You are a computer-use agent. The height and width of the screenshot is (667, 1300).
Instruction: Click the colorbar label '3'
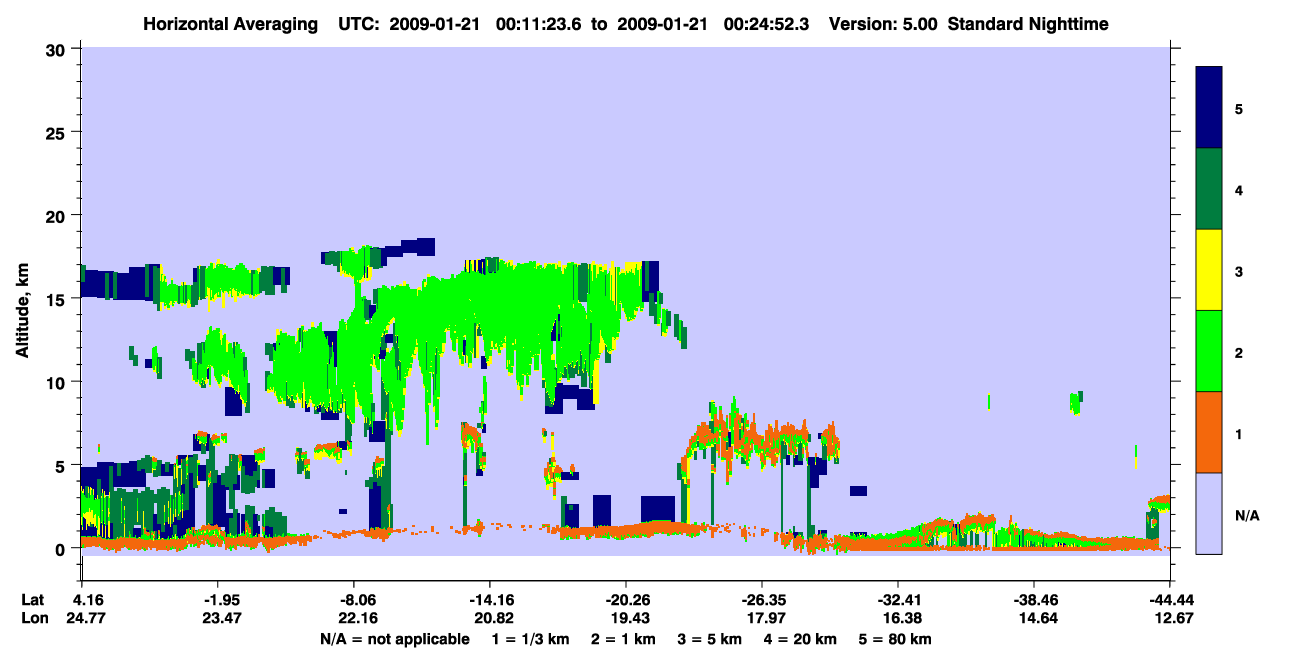(1239, 271)
